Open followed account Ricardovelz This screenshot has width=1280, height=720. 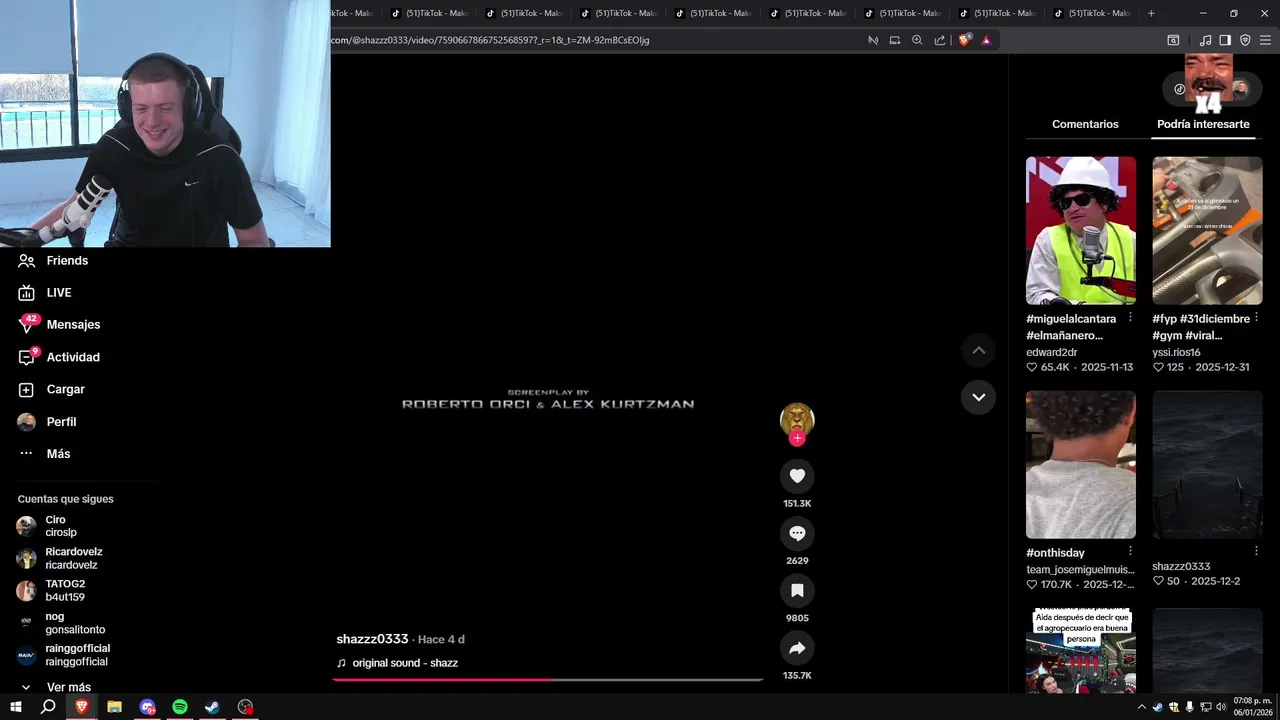click(x=59, y=558)
